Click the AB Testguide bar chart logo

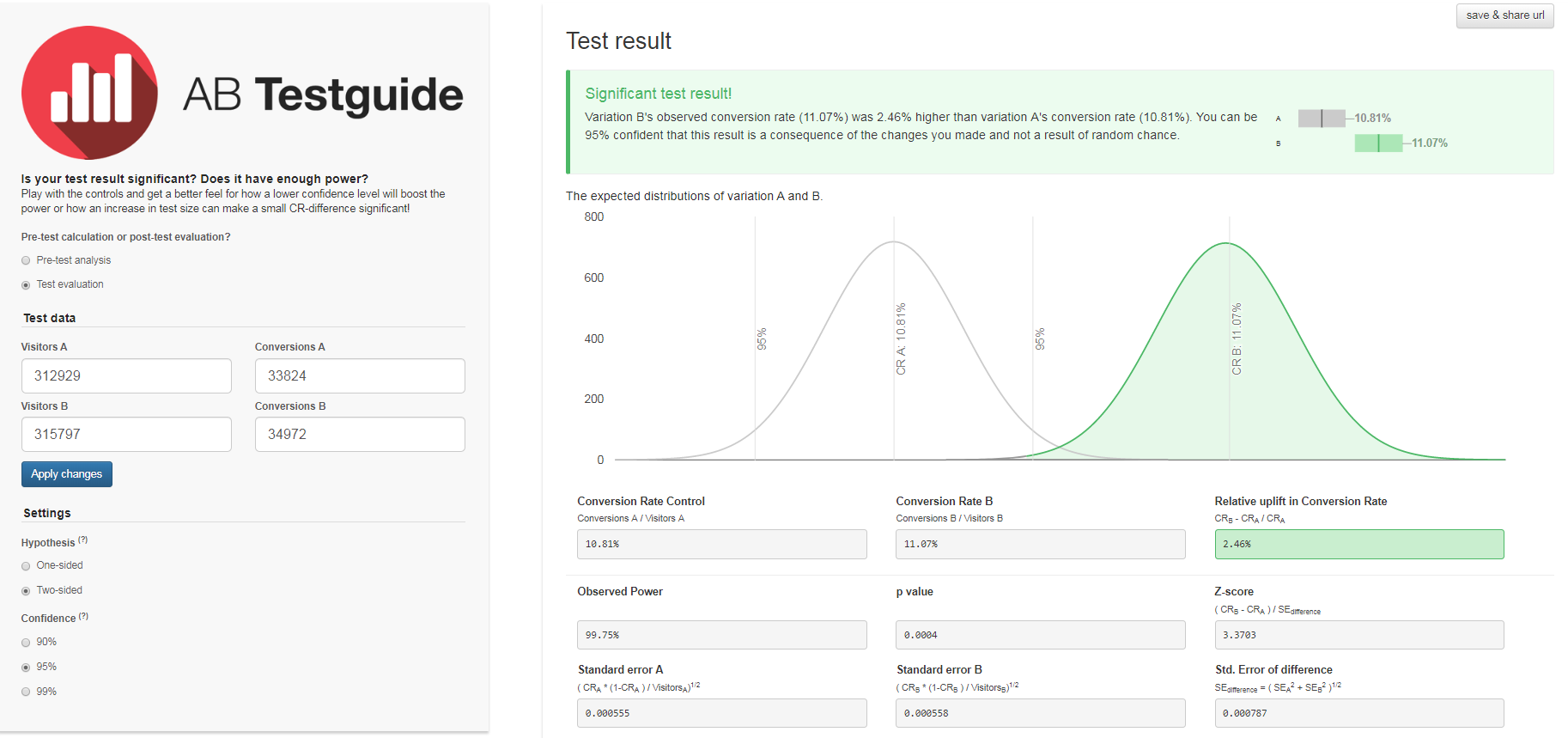pyautogui.click(x=89, y=93)
